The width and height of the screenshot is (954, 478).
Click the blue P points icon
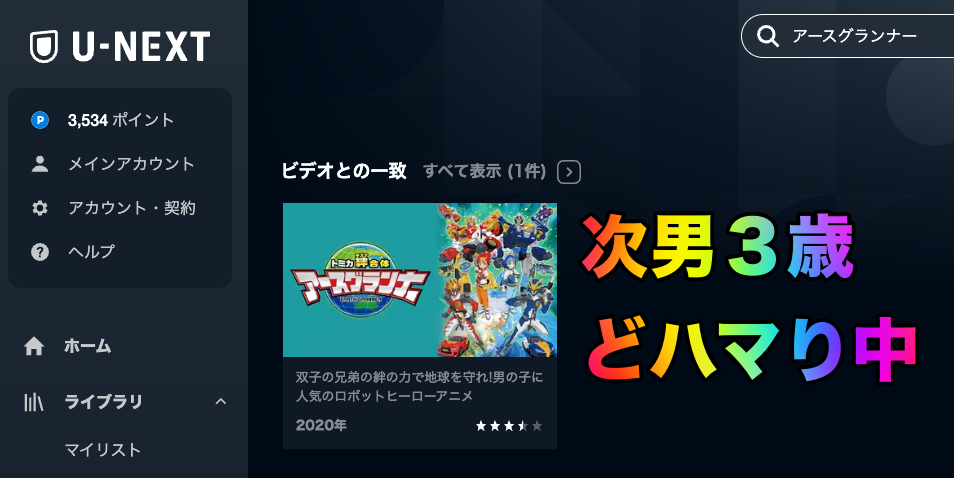[40, 120]
